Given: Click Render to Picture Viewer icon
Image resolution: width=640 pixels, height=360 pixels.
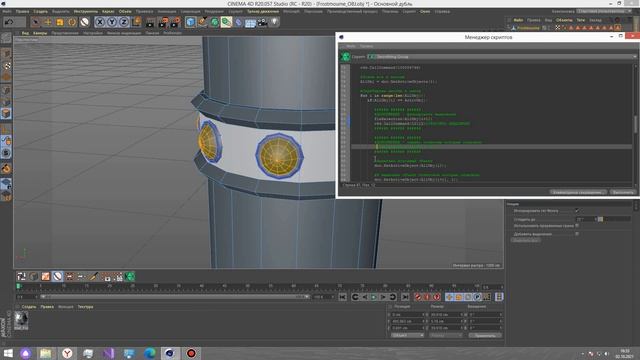Looking at the screenshot, I should click(163, 22).
